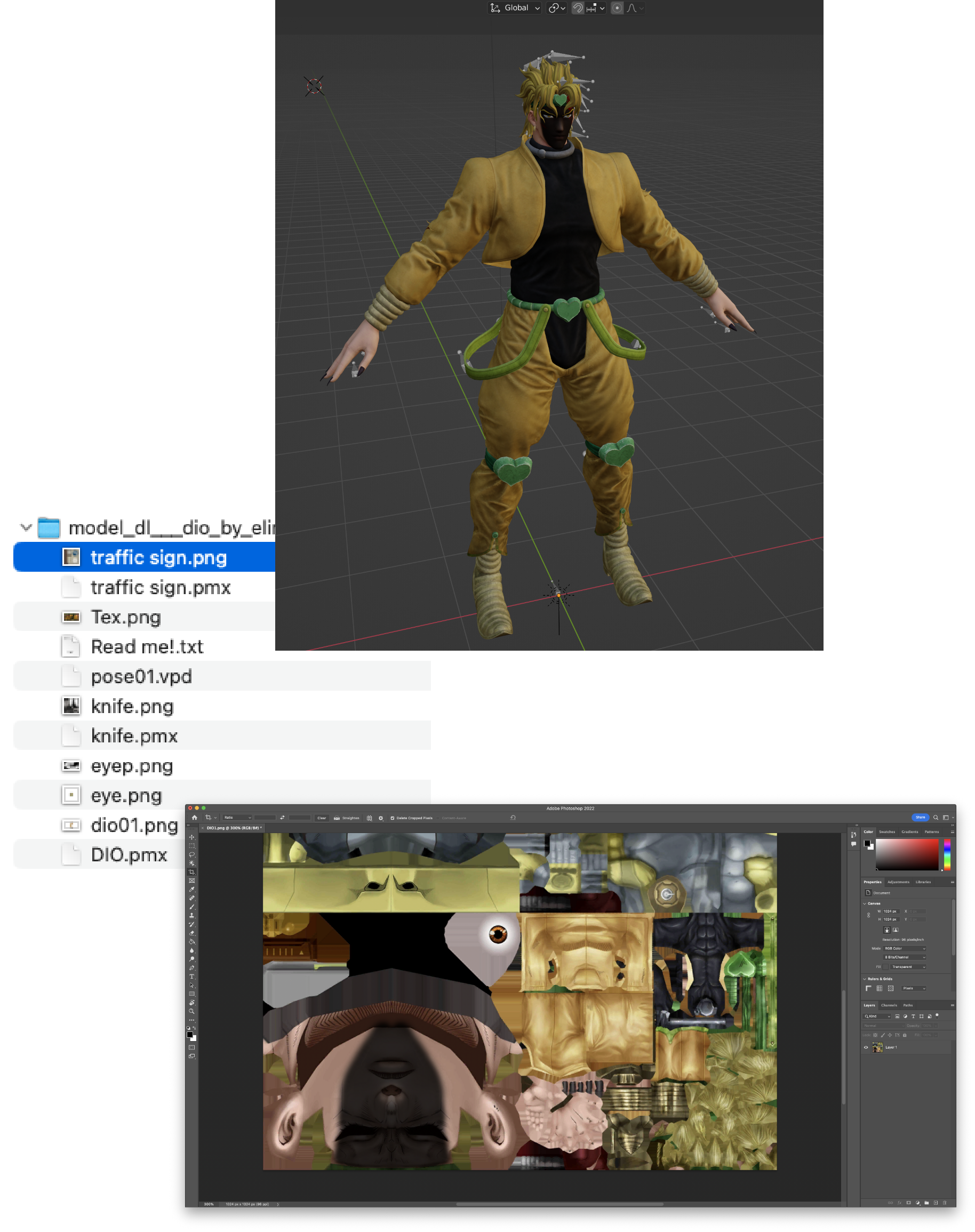The width and height of the screenshot is (975, 1232).
Task: Reset the crop with undo arrow
Action: (513, 818)
